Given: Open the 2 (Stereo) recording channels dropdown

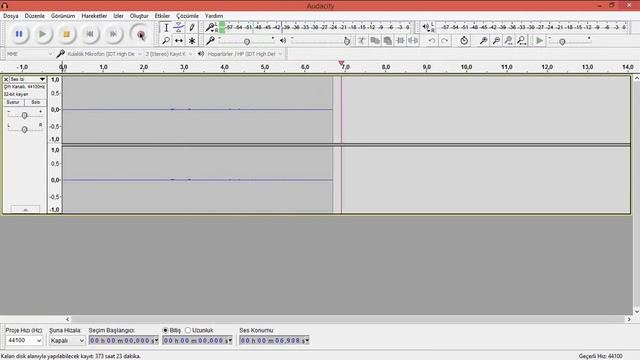Looking at the screenshot, I should 169,54.
